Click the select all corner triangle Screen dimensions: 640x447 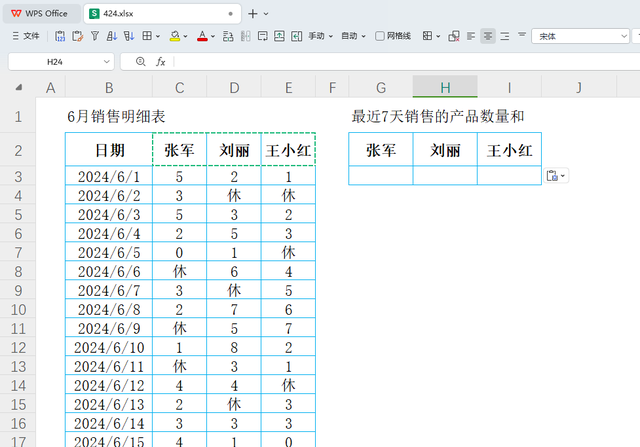(19, 87)
